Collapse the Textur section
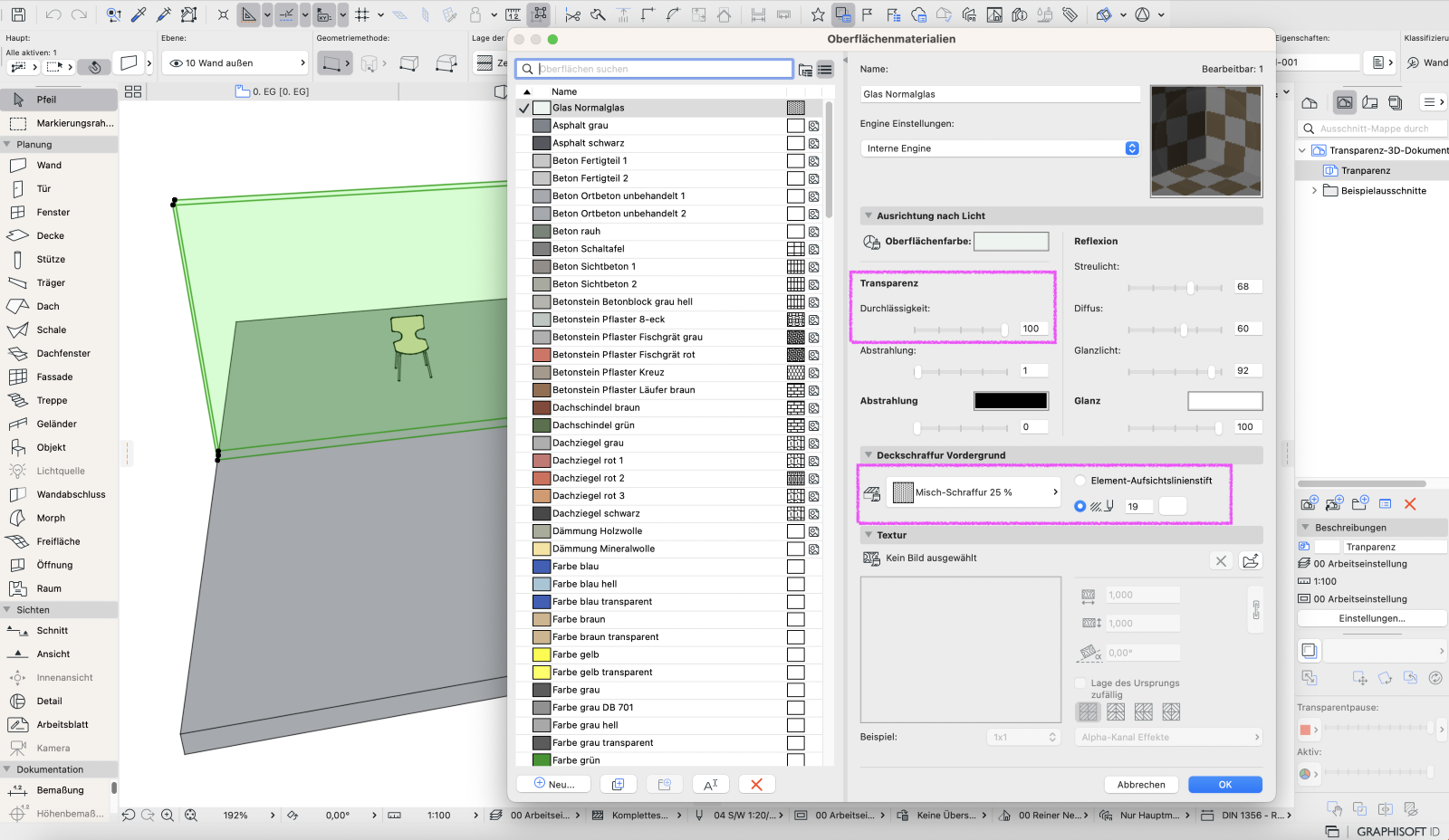Screen dimensions: 1449x840 click(868, 535)
